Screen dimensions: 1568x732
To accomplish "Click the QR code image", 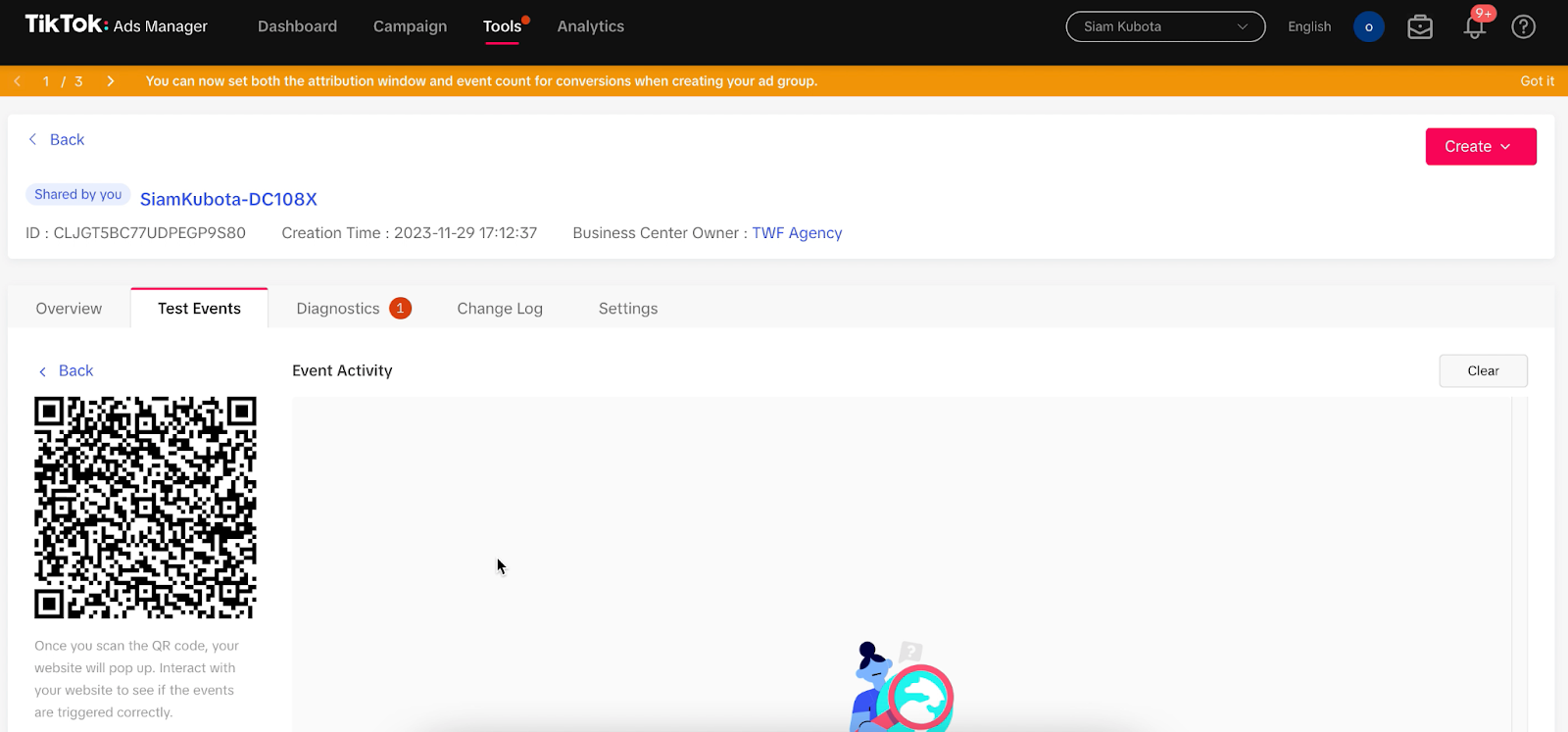I will 145,508.
